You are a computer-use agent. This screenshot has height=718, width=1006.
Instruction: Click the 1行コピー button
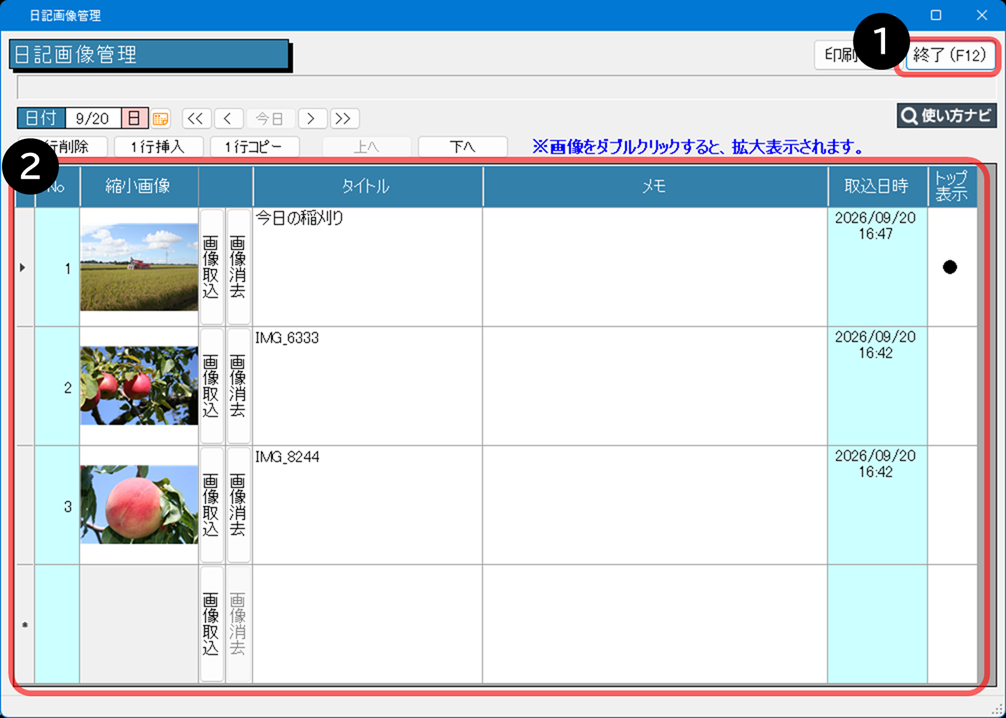(x=254, y=147)
